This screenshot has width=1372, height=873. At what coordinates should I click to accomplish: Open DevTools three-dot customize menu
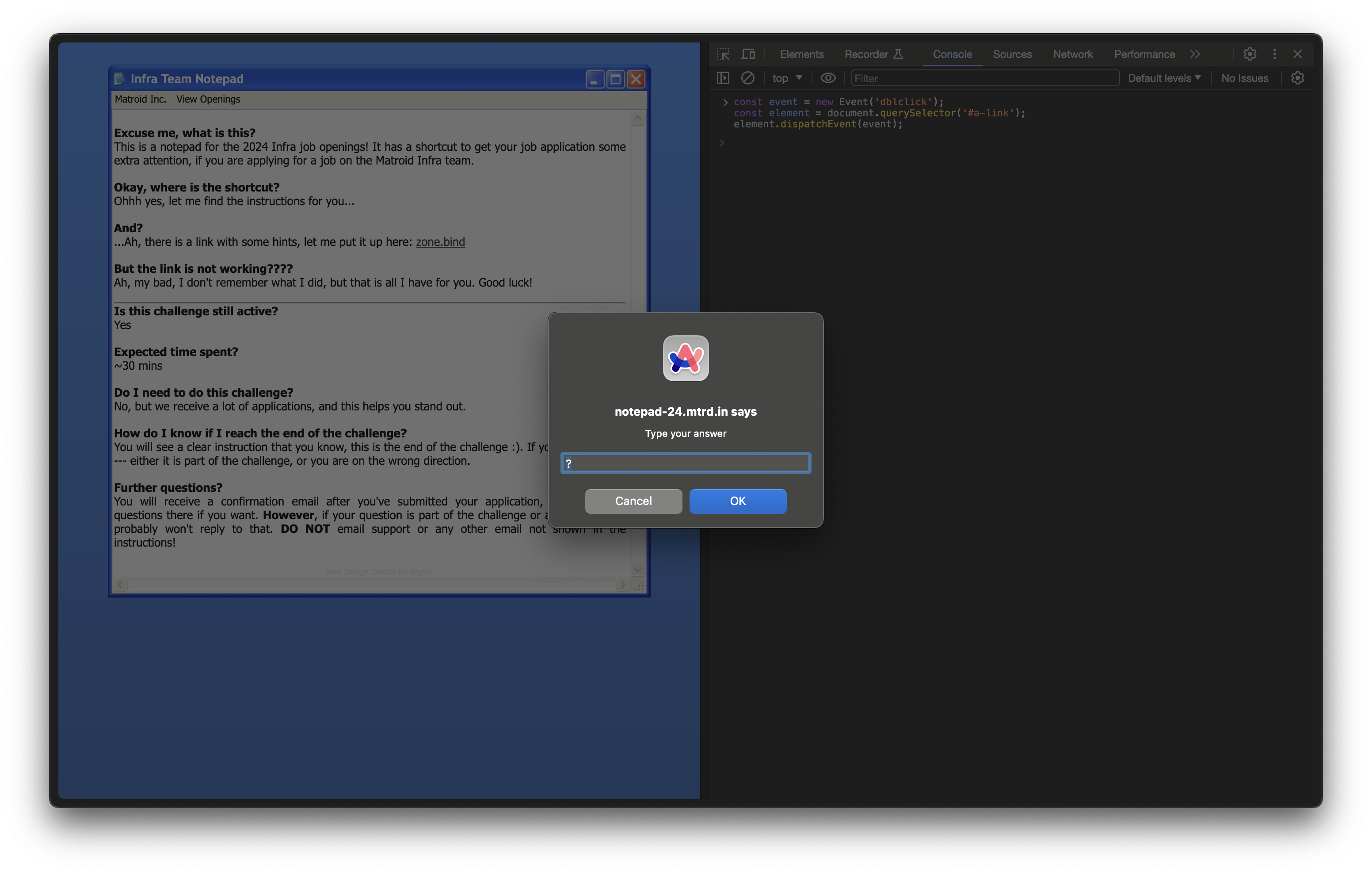[1275, 54]
